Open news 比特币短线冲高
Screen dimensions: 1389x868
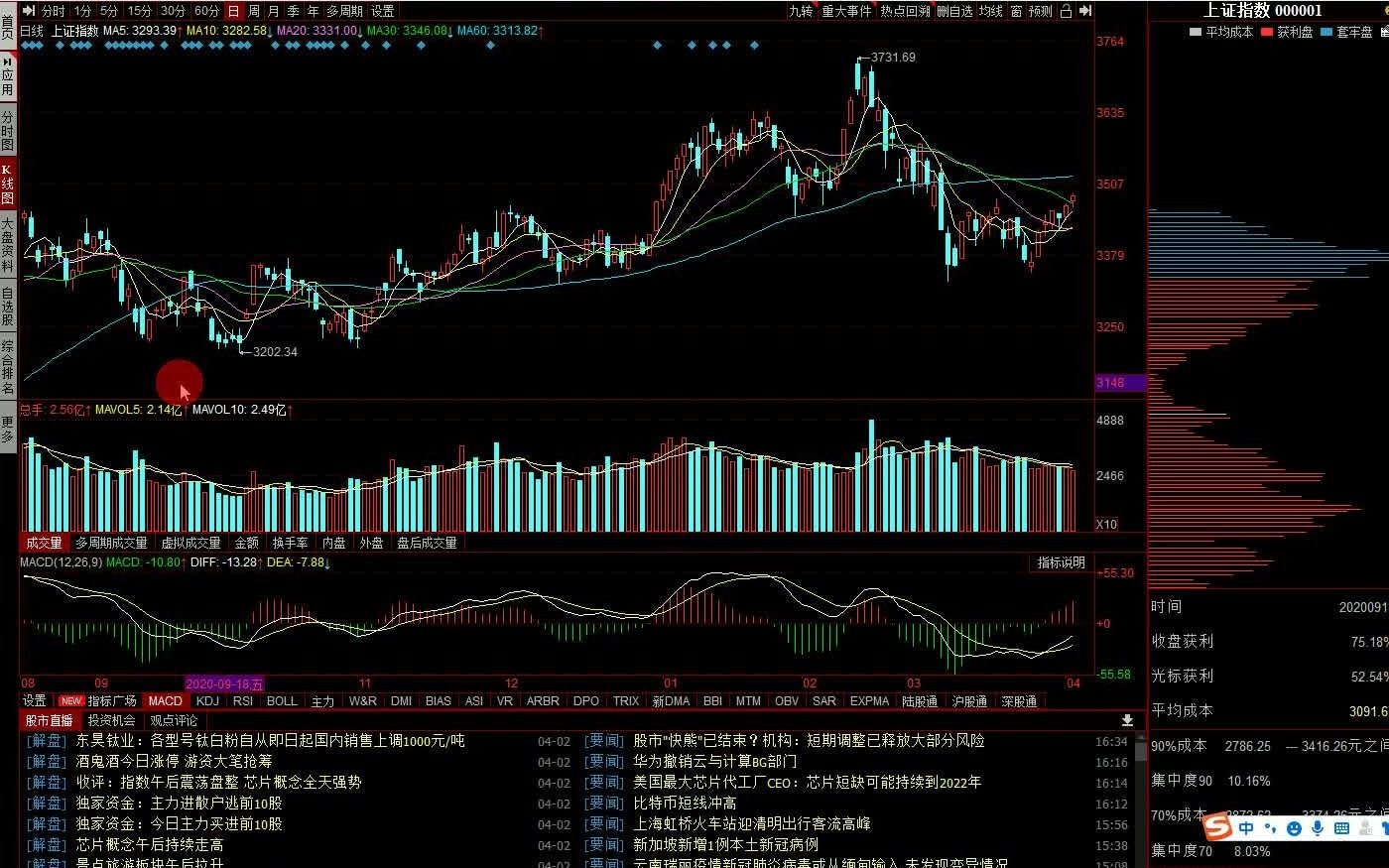pyautogui.click(x=685, y=804)
